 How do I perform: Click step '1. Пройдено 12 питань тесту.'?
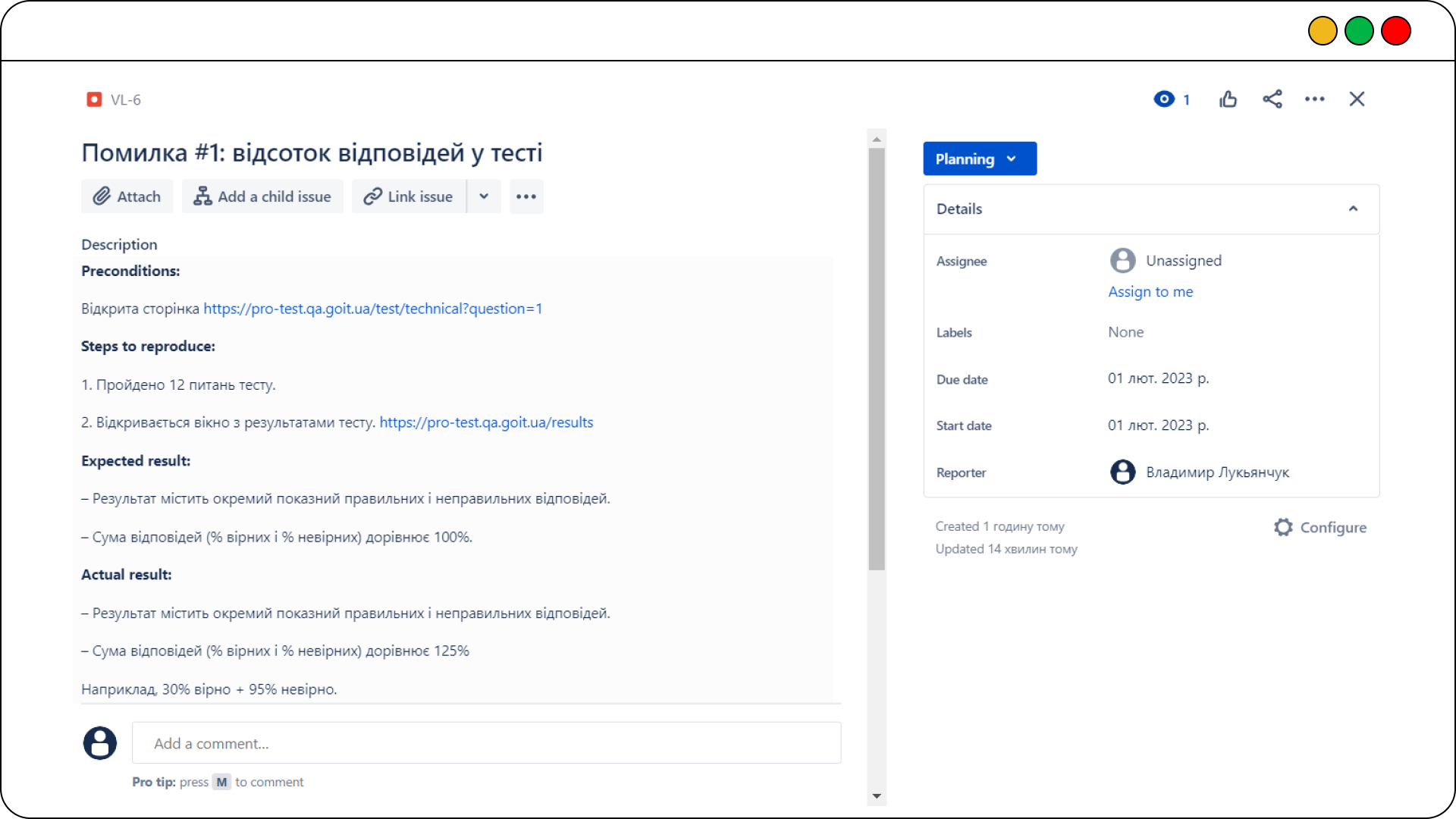coord(178,384)
